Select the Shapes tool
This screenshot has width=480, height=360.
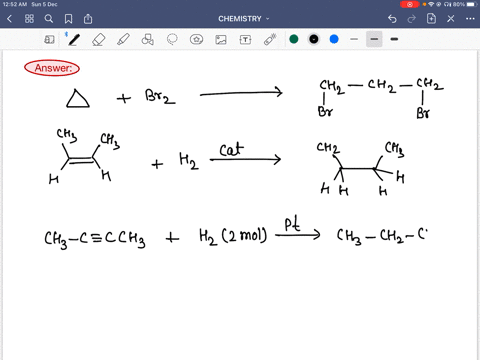point(147,40)
